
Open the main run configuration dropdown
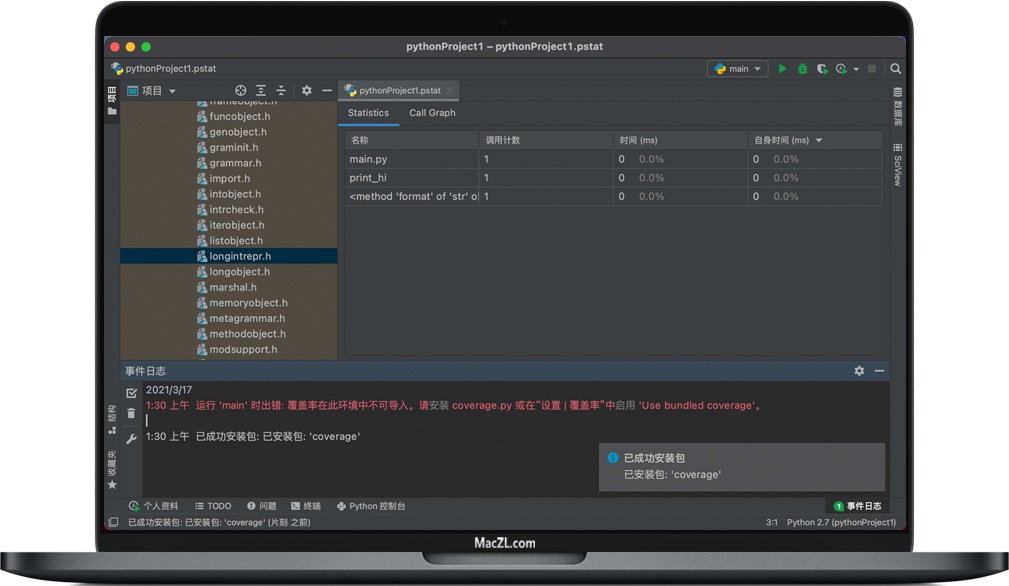[x=737, y=68]
